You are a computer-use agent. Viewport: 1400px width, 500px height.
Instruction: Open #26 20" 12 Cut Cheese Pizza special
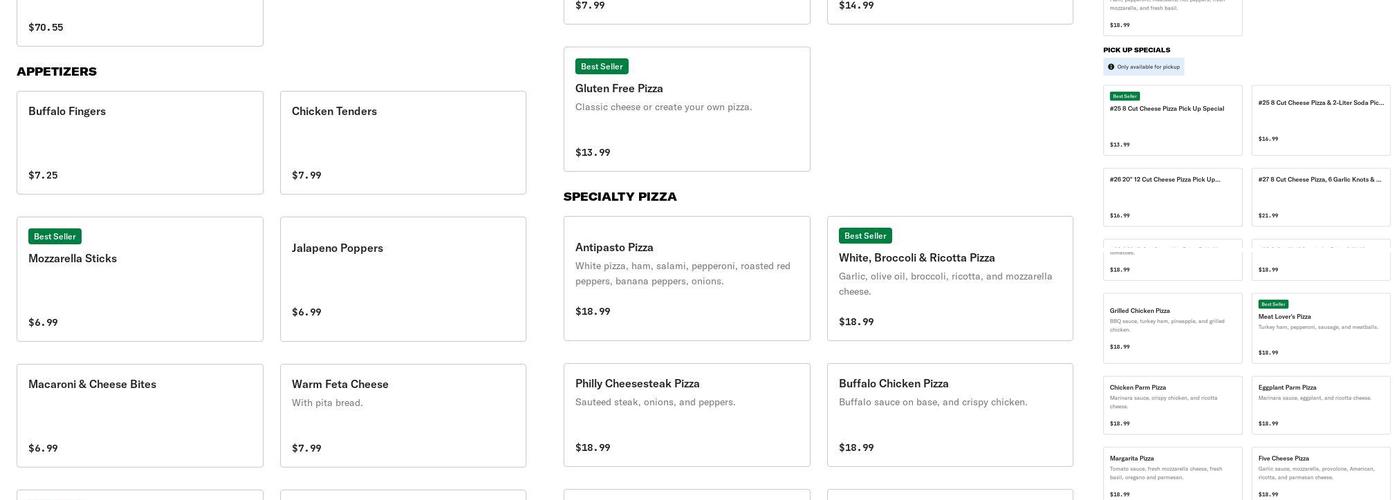click(x=1172, y=196)
